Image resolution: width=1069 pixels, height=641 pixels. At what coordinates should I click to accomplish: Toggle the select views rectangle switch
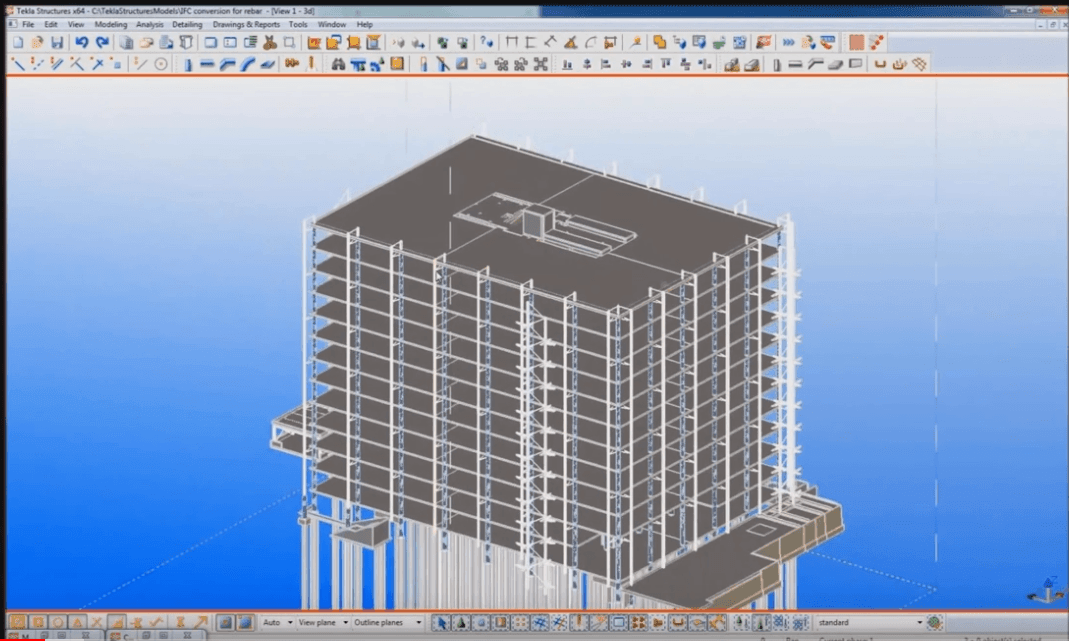click(x=619, y=623)
